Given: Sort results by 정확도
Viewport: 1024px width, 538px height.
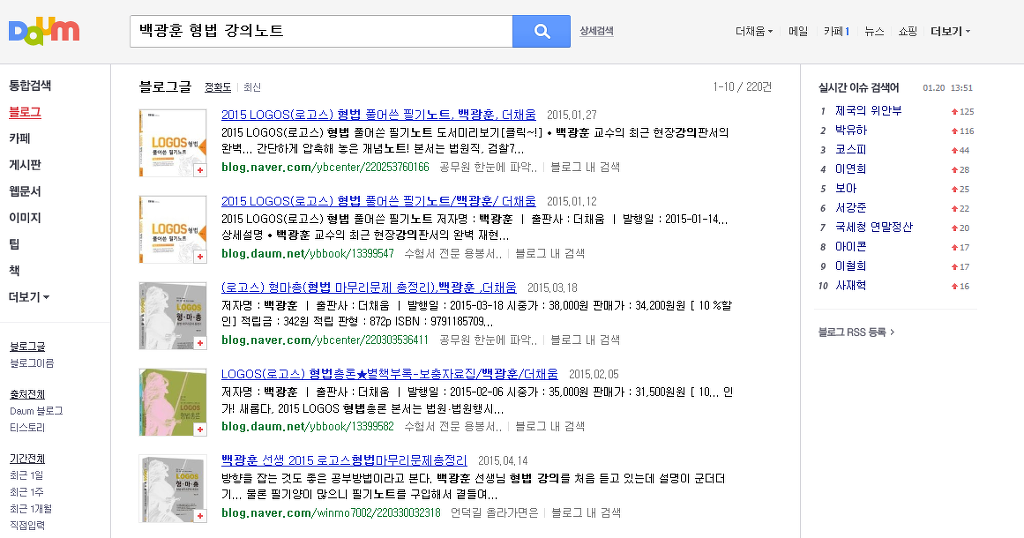Looking at the screenshot, I should pos(217,87).
